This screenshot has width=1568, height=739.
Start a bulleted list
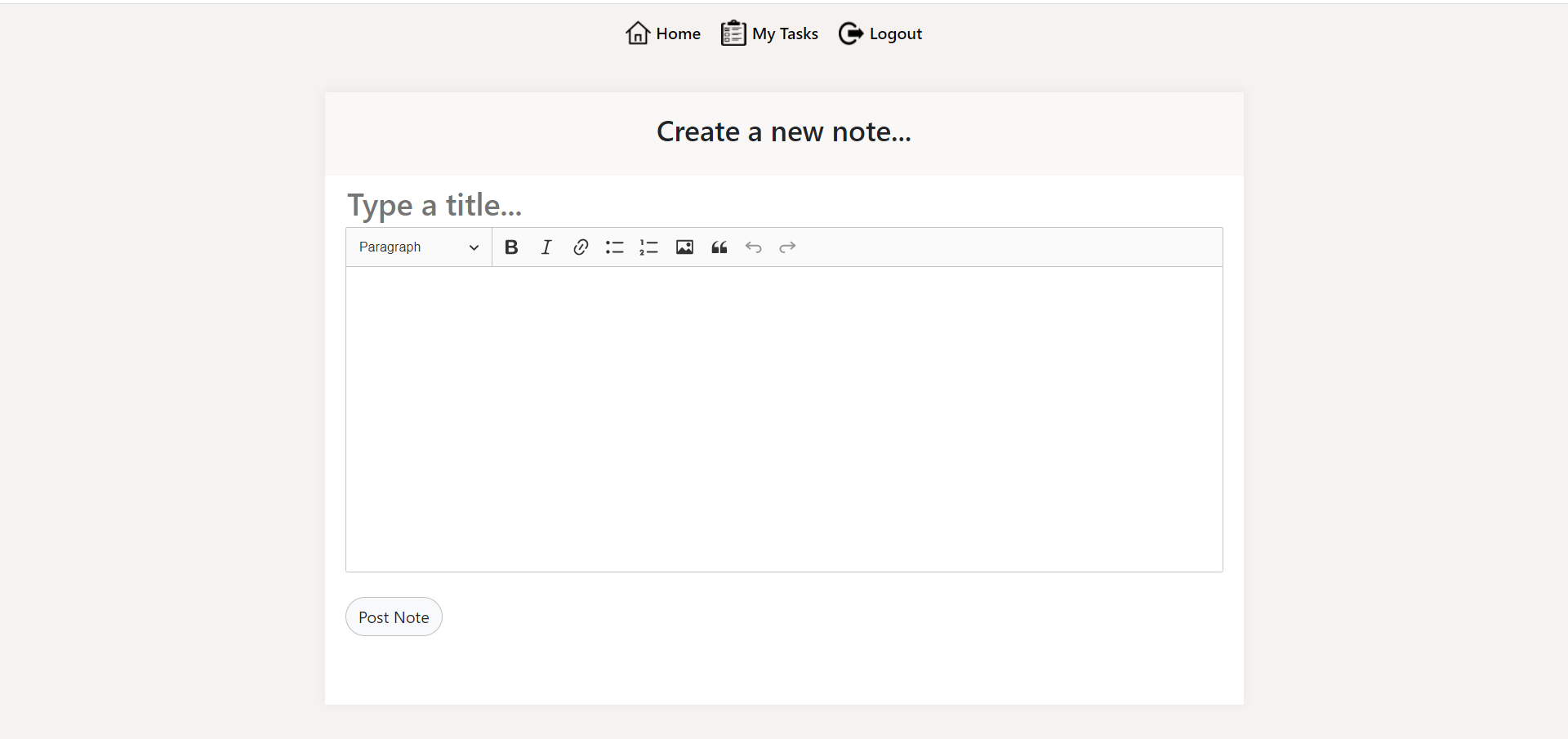click(x=615, y=247)
